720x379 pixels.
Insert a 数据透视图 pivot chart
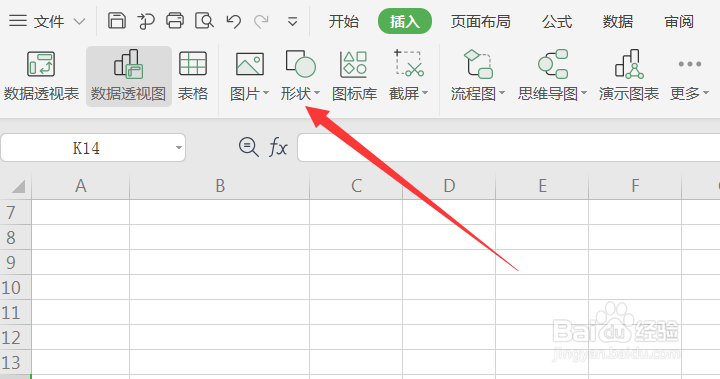[x=129, y=76]
